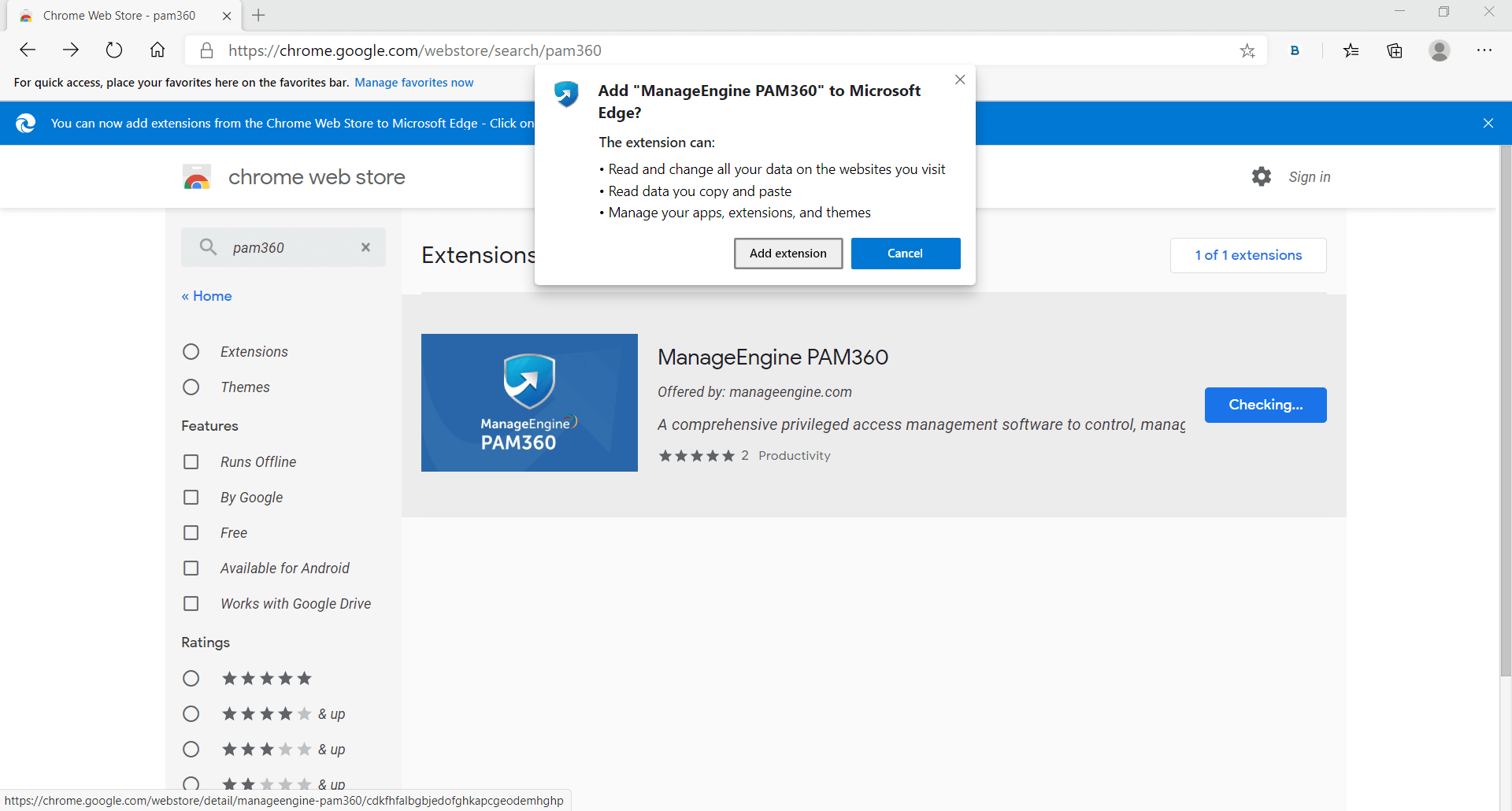Check Works with Google Drive filter
Screen dimensions: 1512x811
191,603
